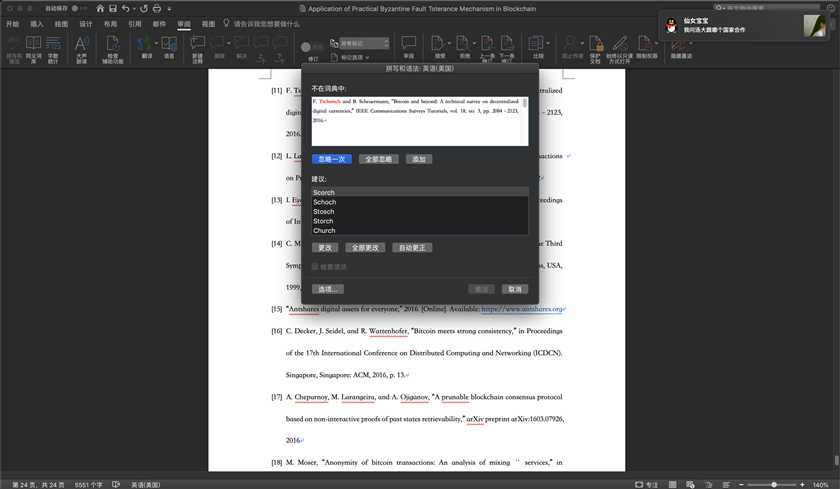Screen dimensions: 840x489
Task: Select the suggestion 'Schoch'
Action: point(419,202)
